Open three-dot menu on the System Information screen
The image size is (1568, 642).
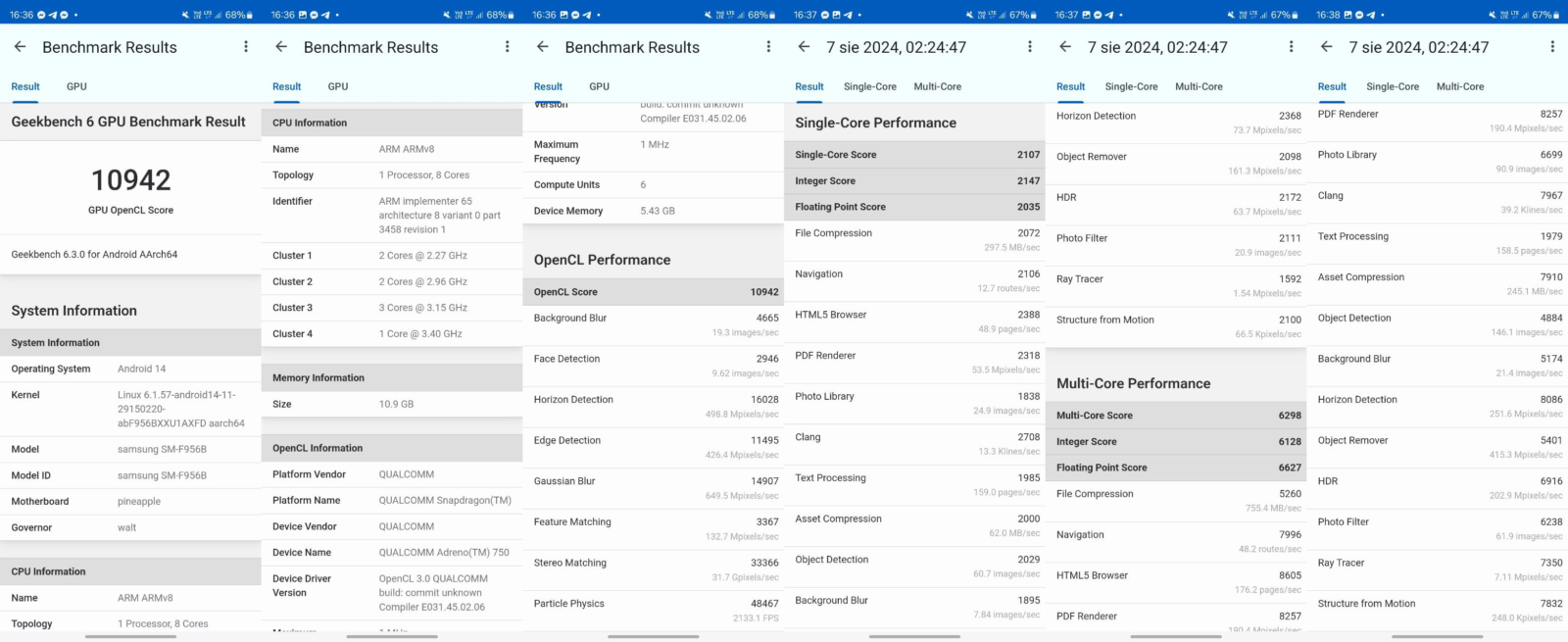pyautogui.click(x=246, y=47)
